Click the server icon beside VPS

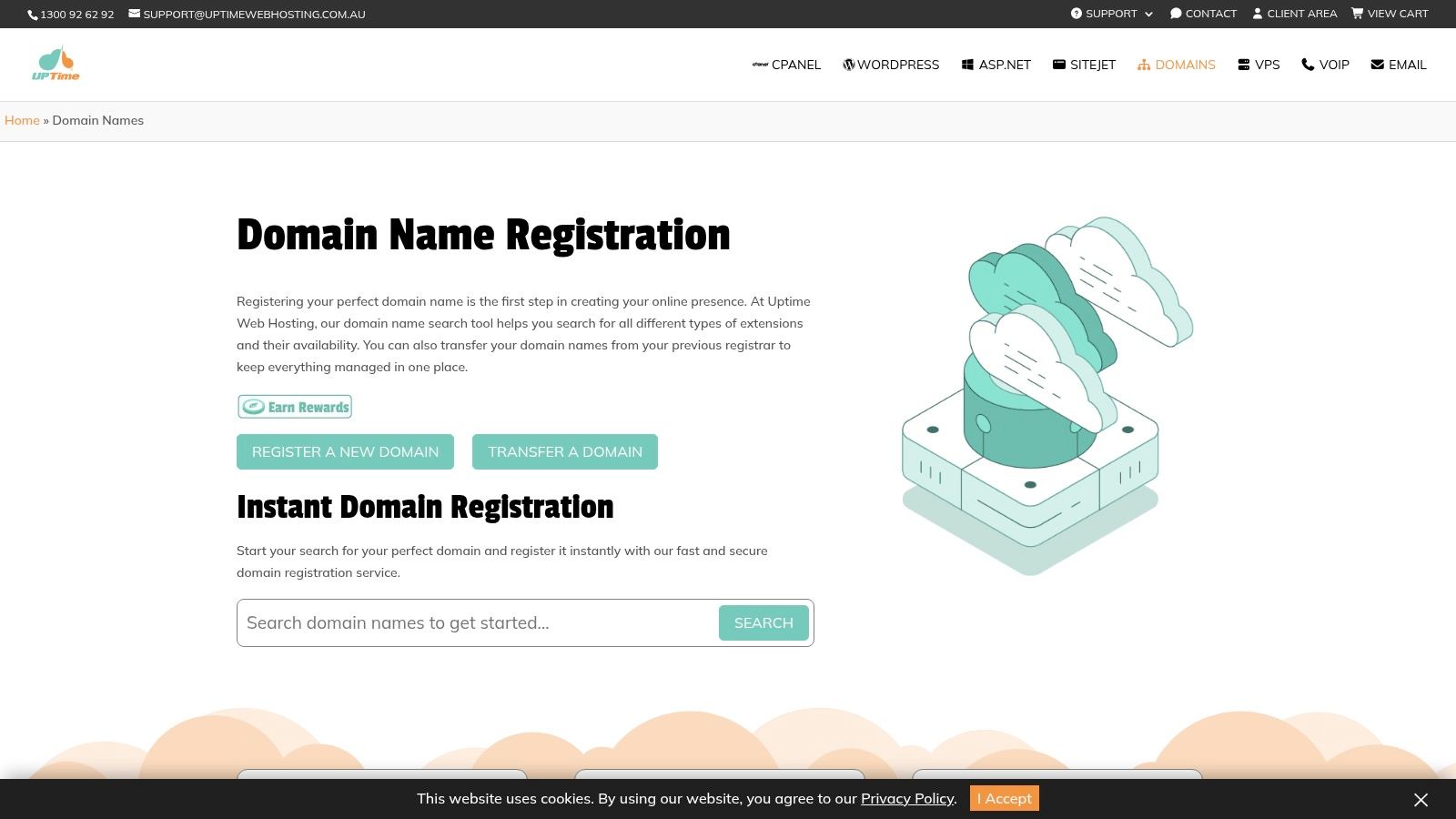click(x=1244, y=65)
